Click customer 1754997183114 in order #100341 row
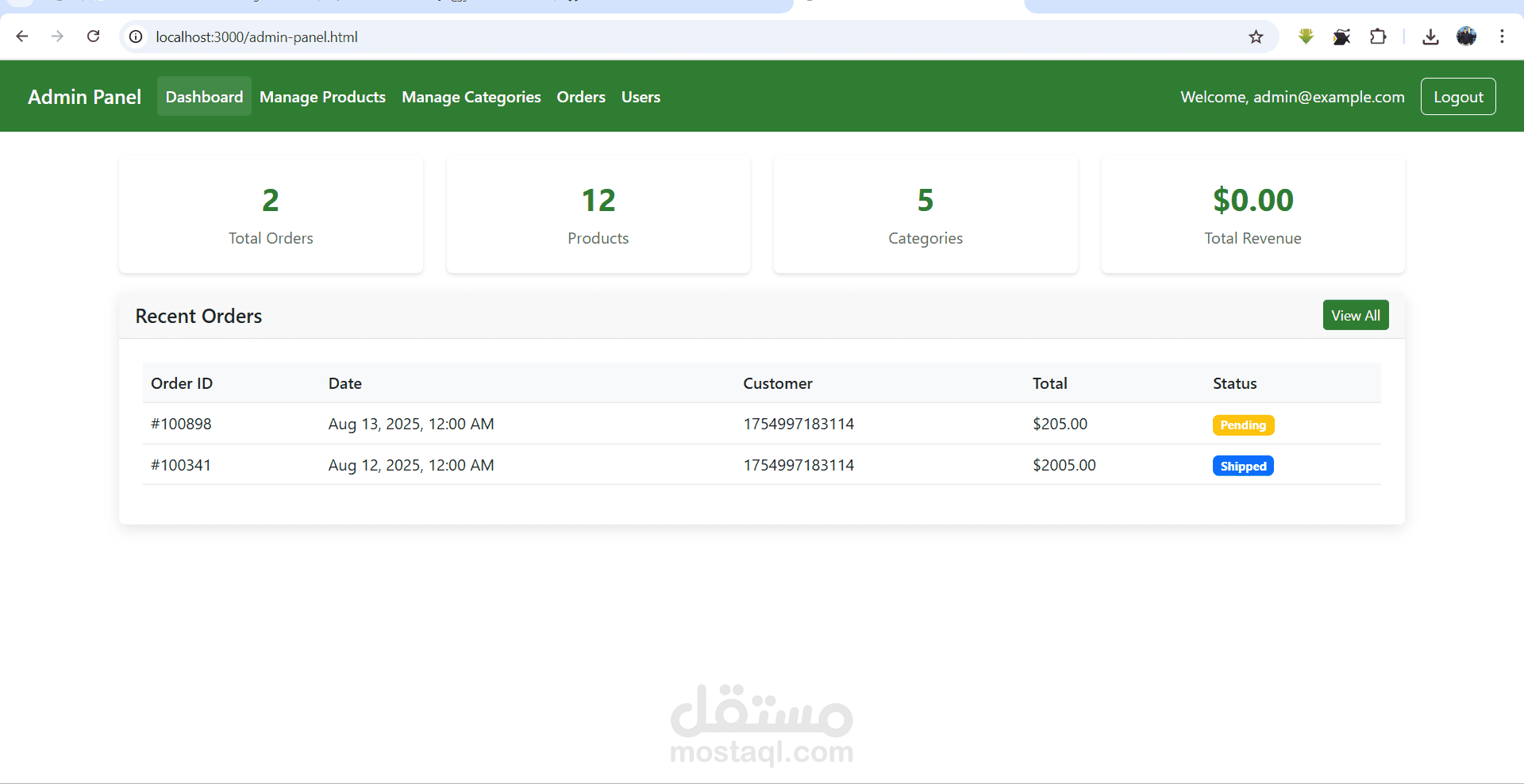The image size is (1524, 784). [799, 465]
